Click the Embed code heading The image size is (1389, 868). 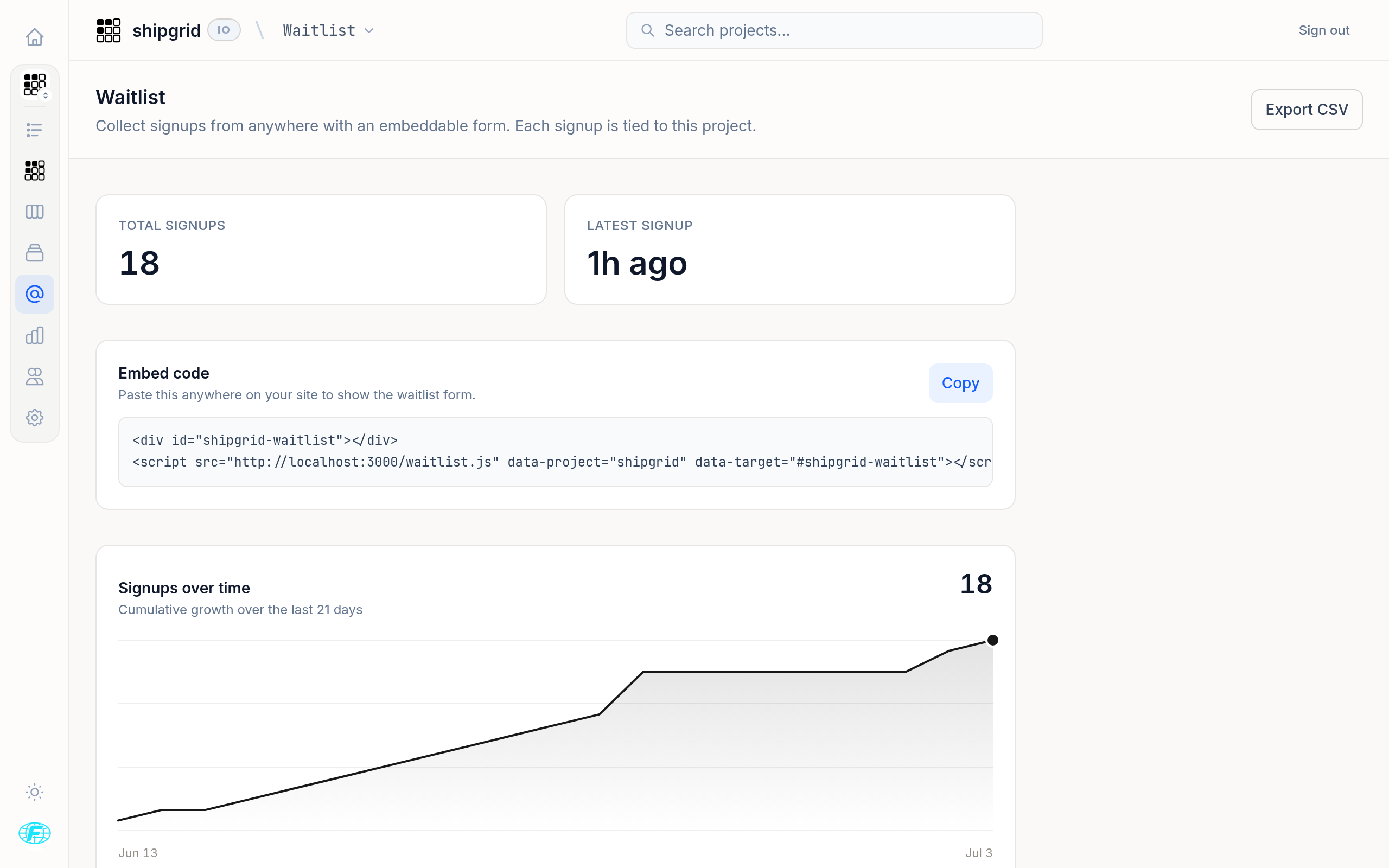point(163,373)
